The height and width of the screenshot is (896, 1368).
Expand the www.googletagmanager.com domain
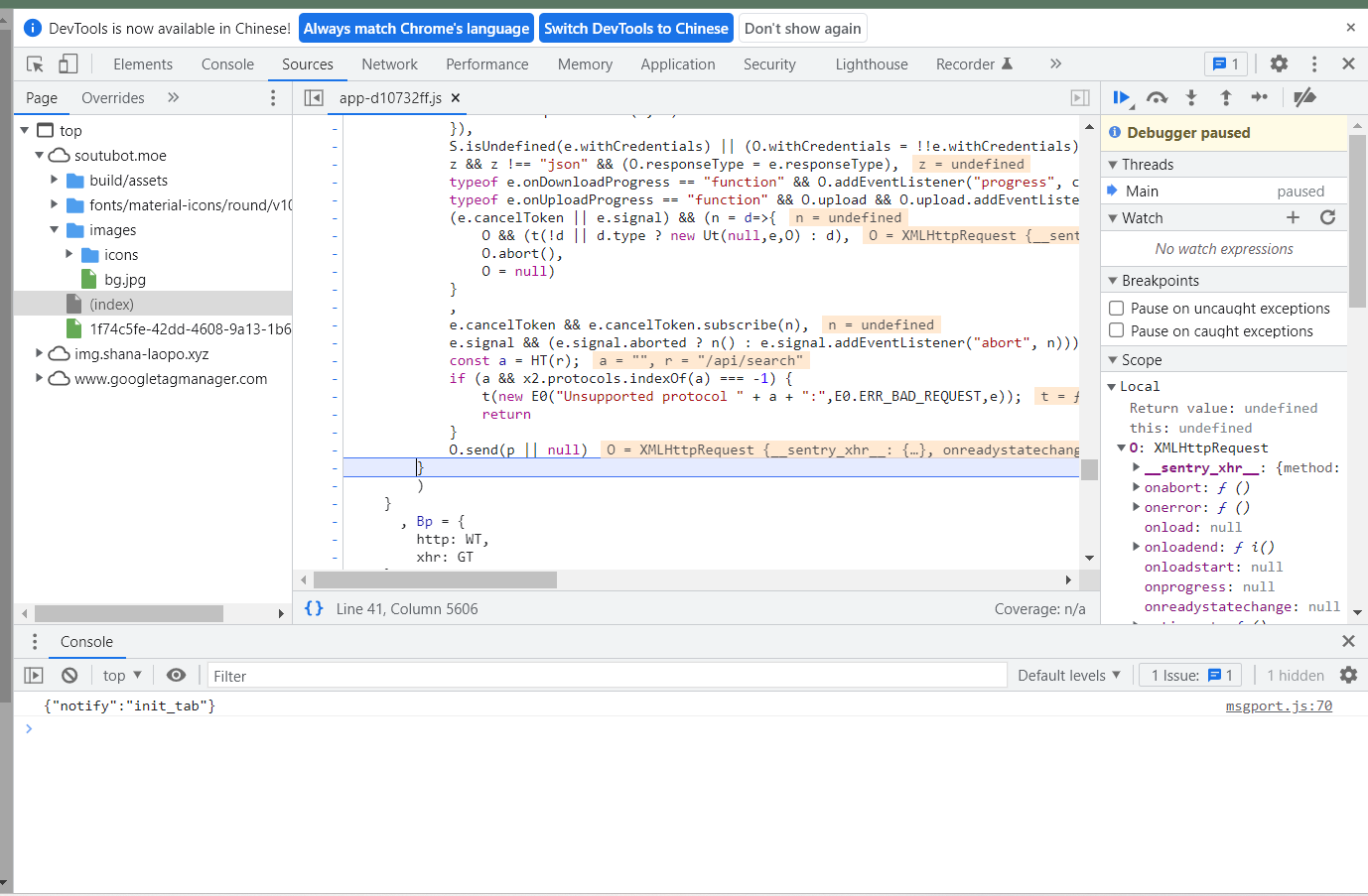tap(40, 378)
